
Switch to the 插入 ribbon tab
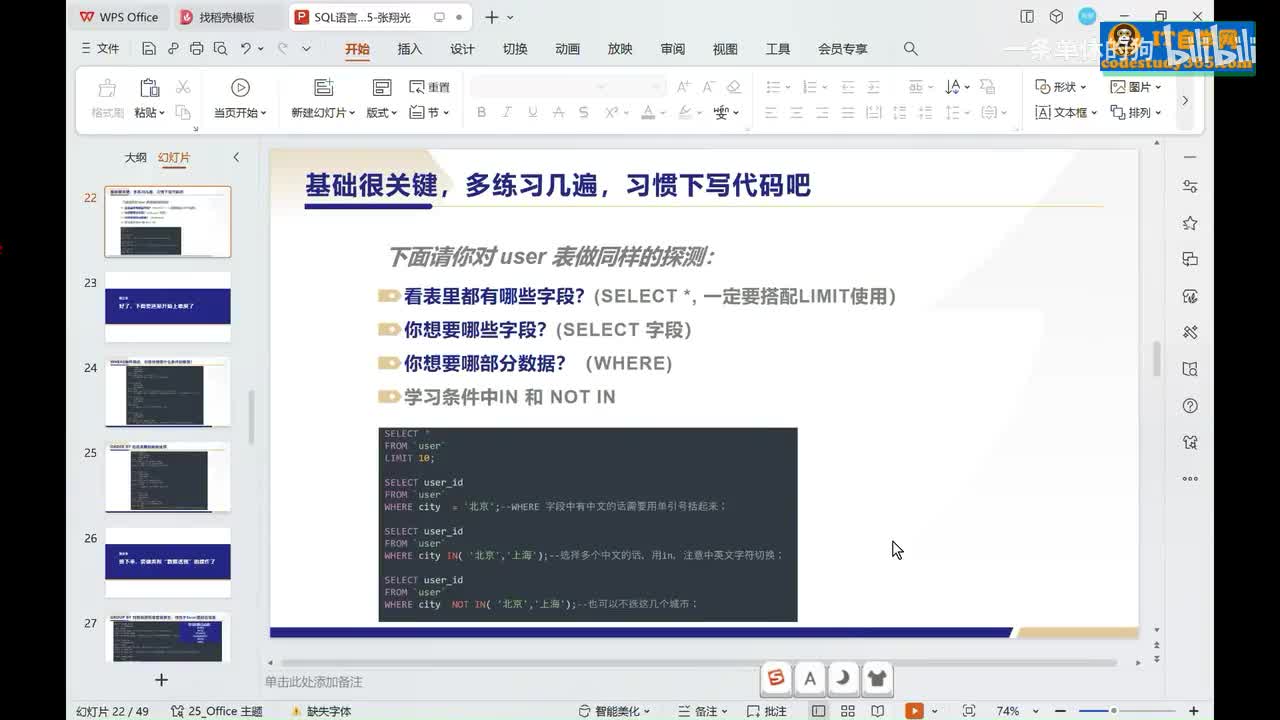click(x=410, y=49)
